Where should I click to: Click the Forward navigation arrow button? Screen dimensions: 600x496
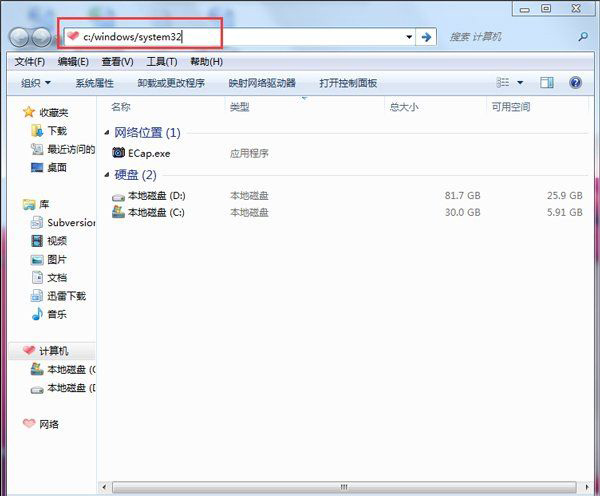click(41, 37)
